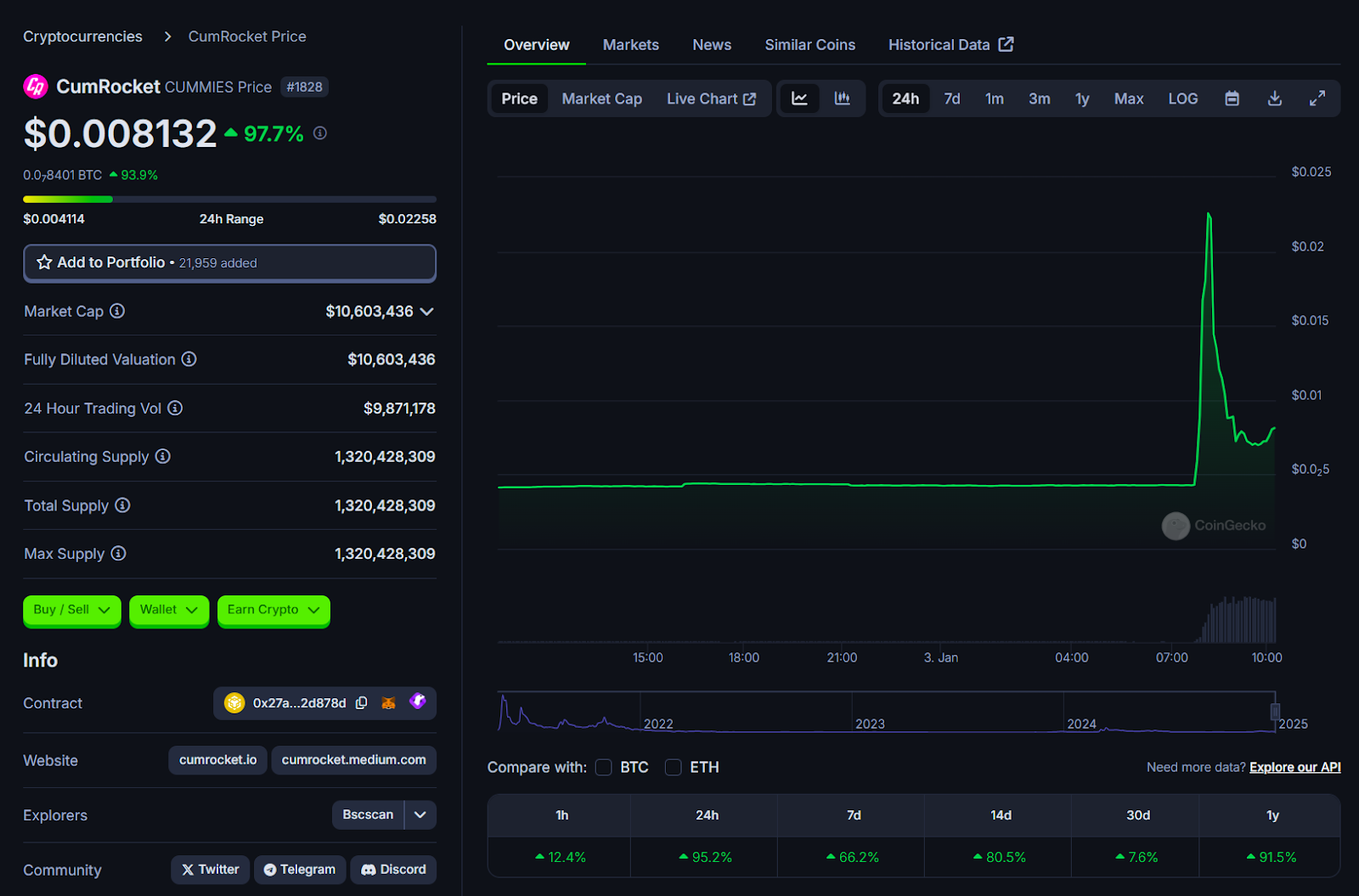Show Fully Diluted Valuation info icon
Viewport: 1359px width, 896px height.
189,359
